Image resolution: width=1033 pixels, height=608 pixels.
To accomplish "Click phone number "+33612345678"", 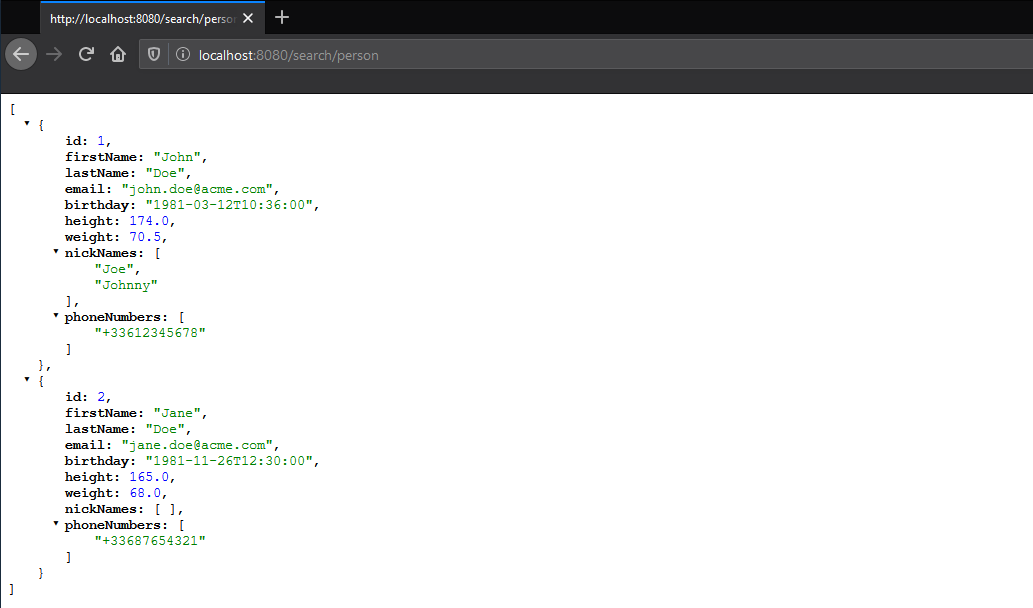I will [x=150, y=333].
